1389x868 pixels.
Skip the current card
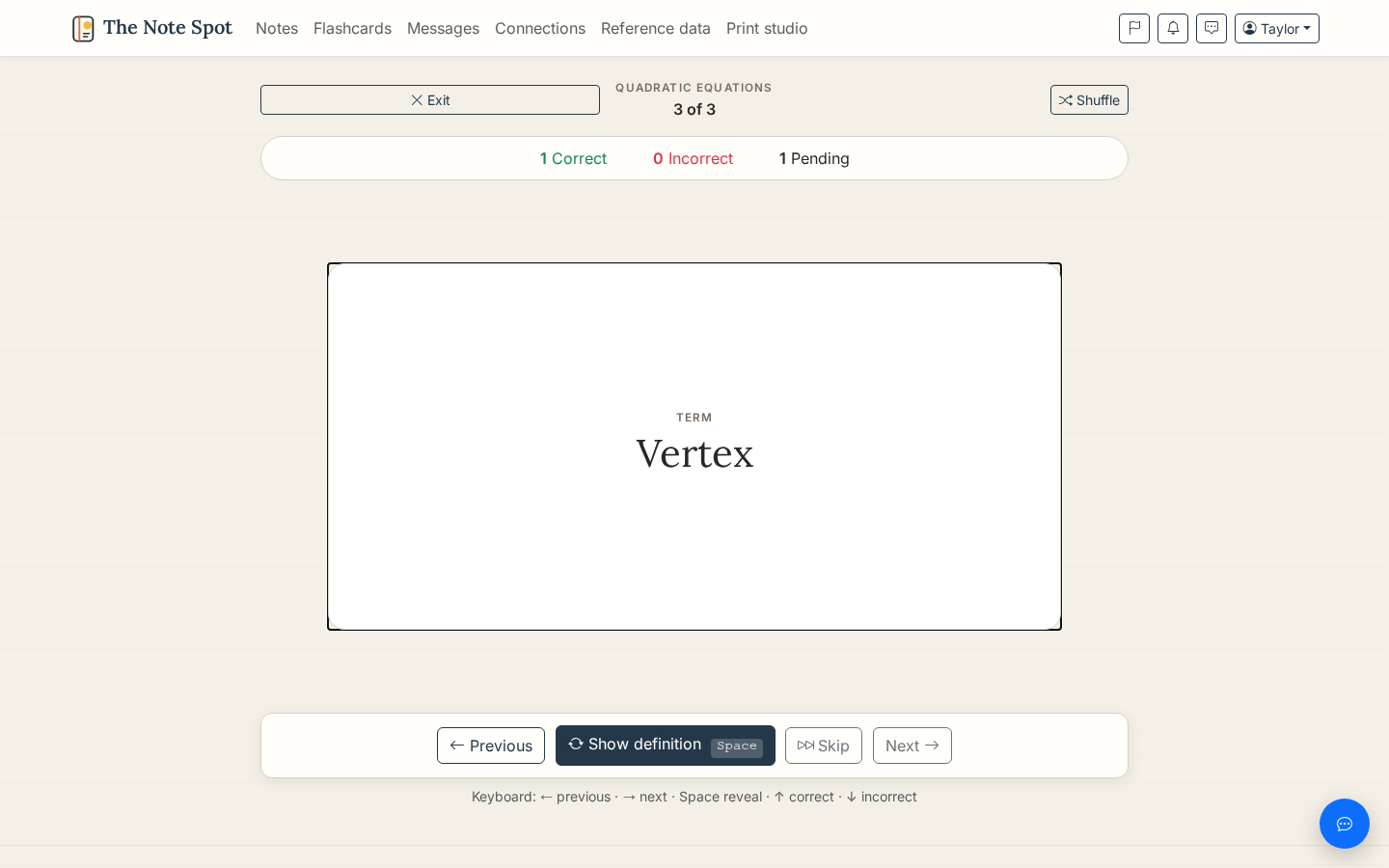coord(824,746)
